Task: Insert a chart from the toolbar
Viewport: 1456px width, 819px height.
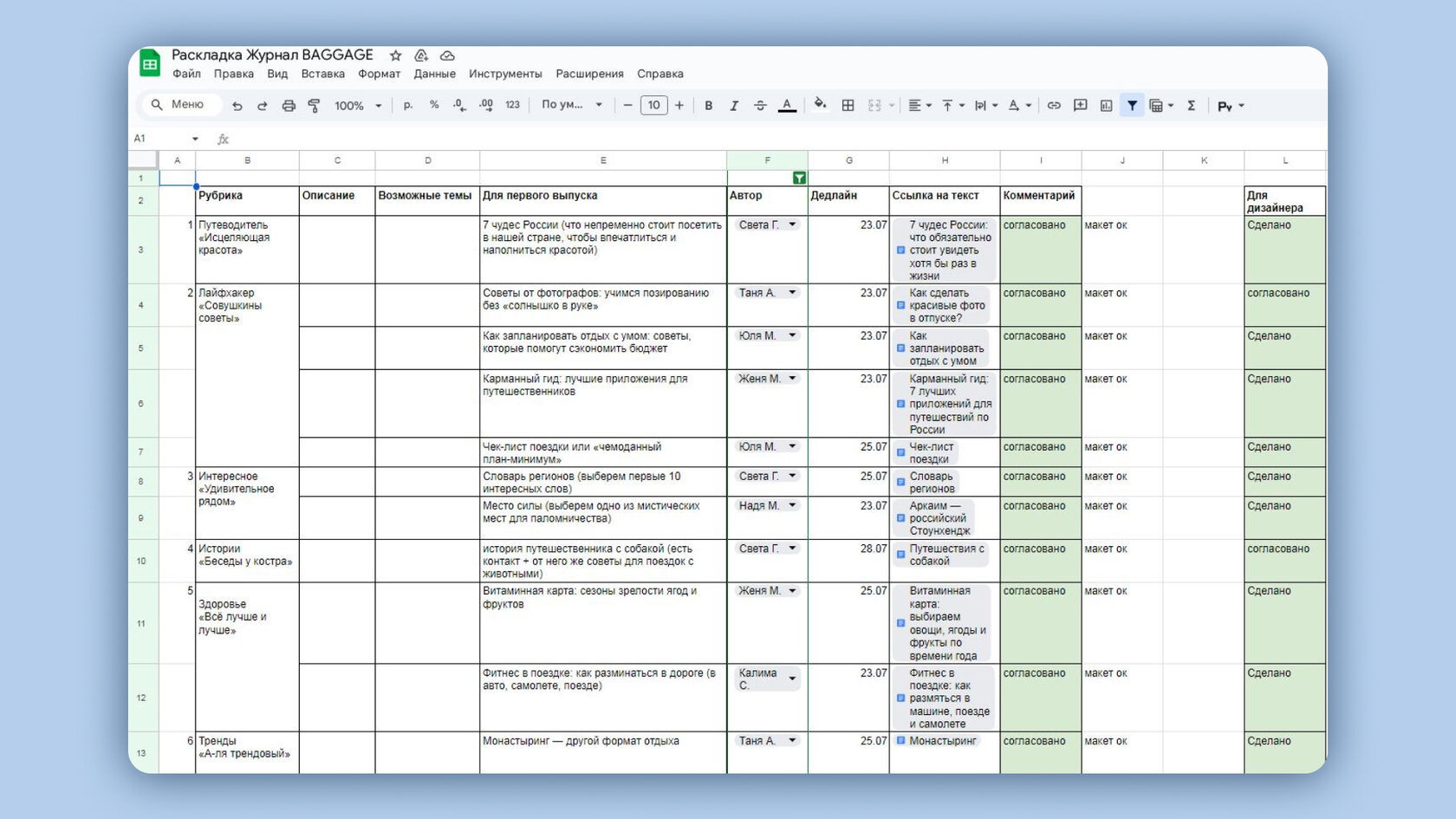Action: coord(1106,106)
